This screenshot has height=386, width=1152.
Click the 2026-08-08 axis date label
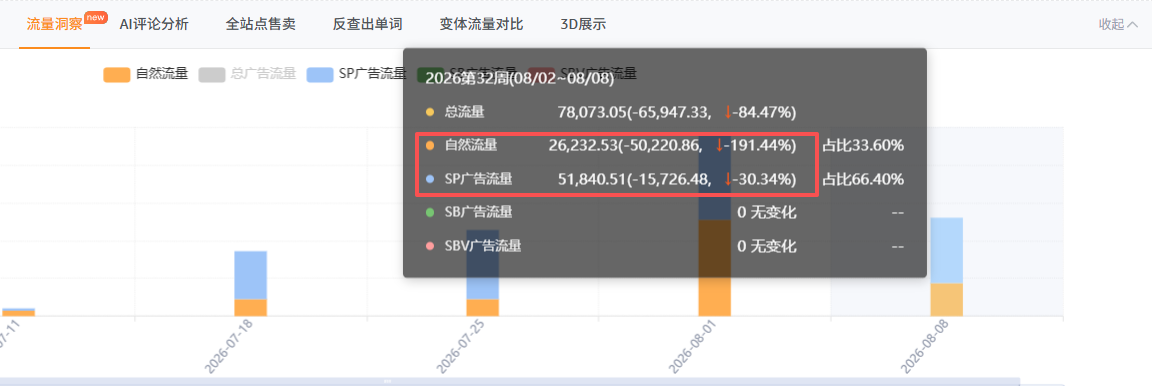(923, 346)
